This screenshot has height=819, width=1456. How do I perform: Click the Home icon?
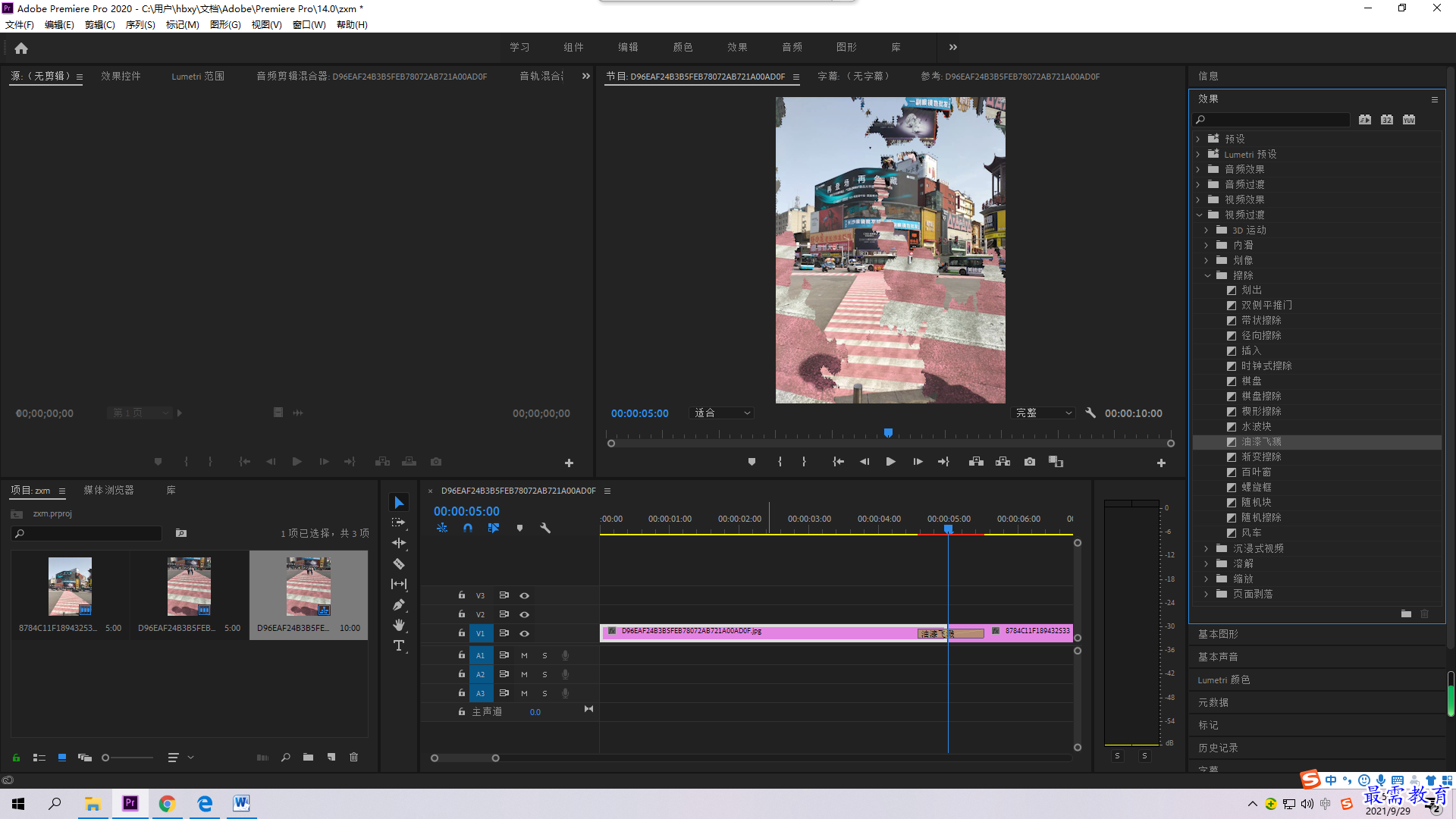point(21,48)
